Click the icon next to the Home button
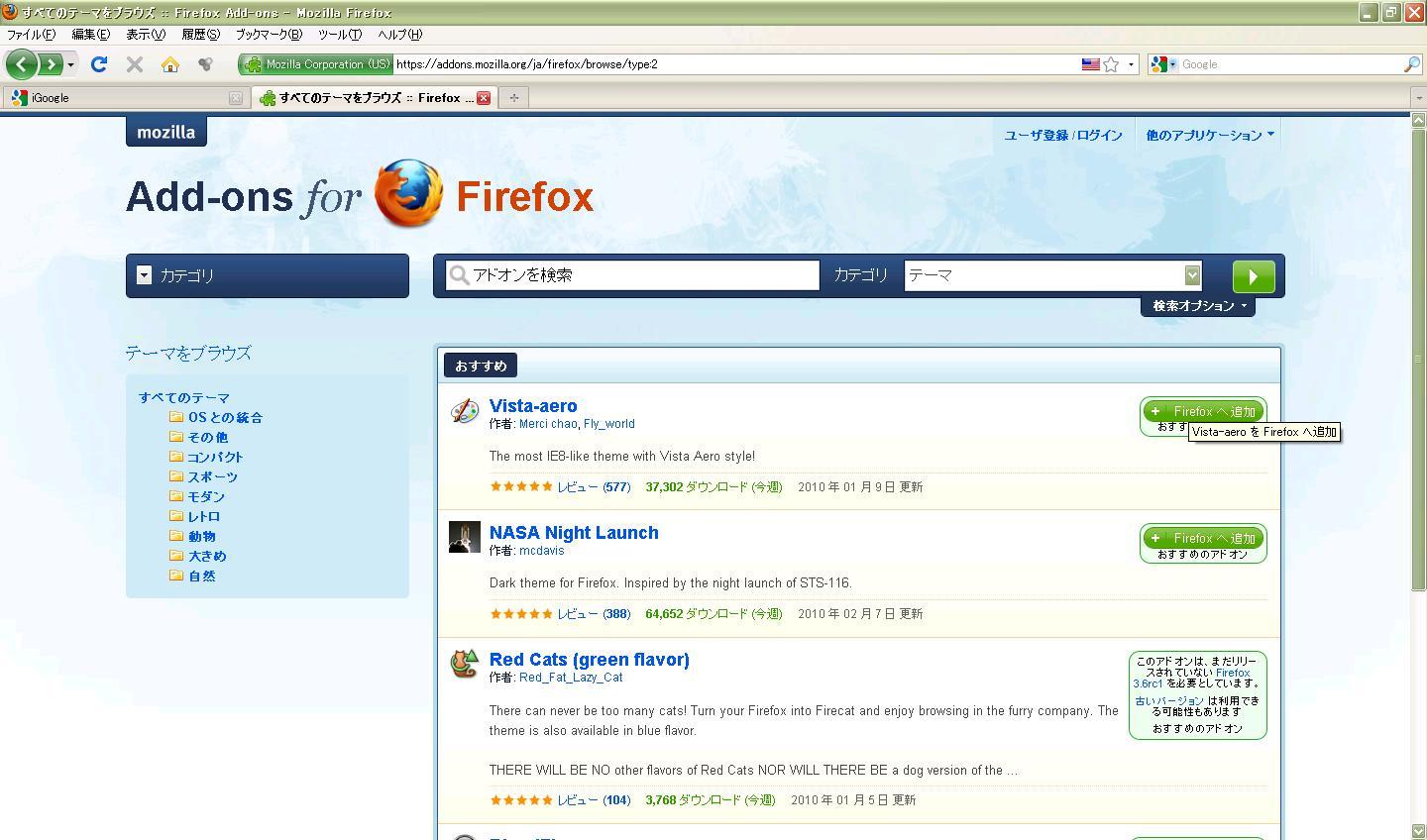Viewport: 1427px width, 840px height. [205, 64]
